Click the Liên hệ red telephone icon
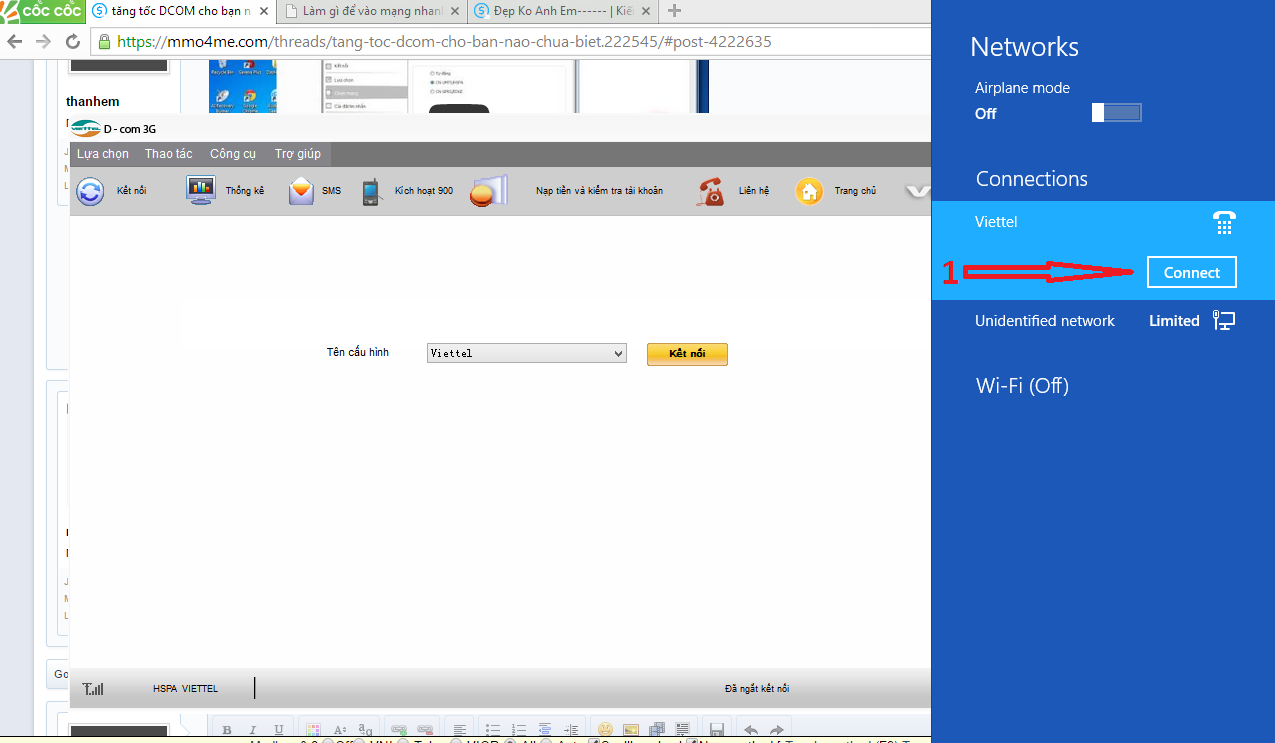This screenshot has height=743, width=1275. coord(711,191)
